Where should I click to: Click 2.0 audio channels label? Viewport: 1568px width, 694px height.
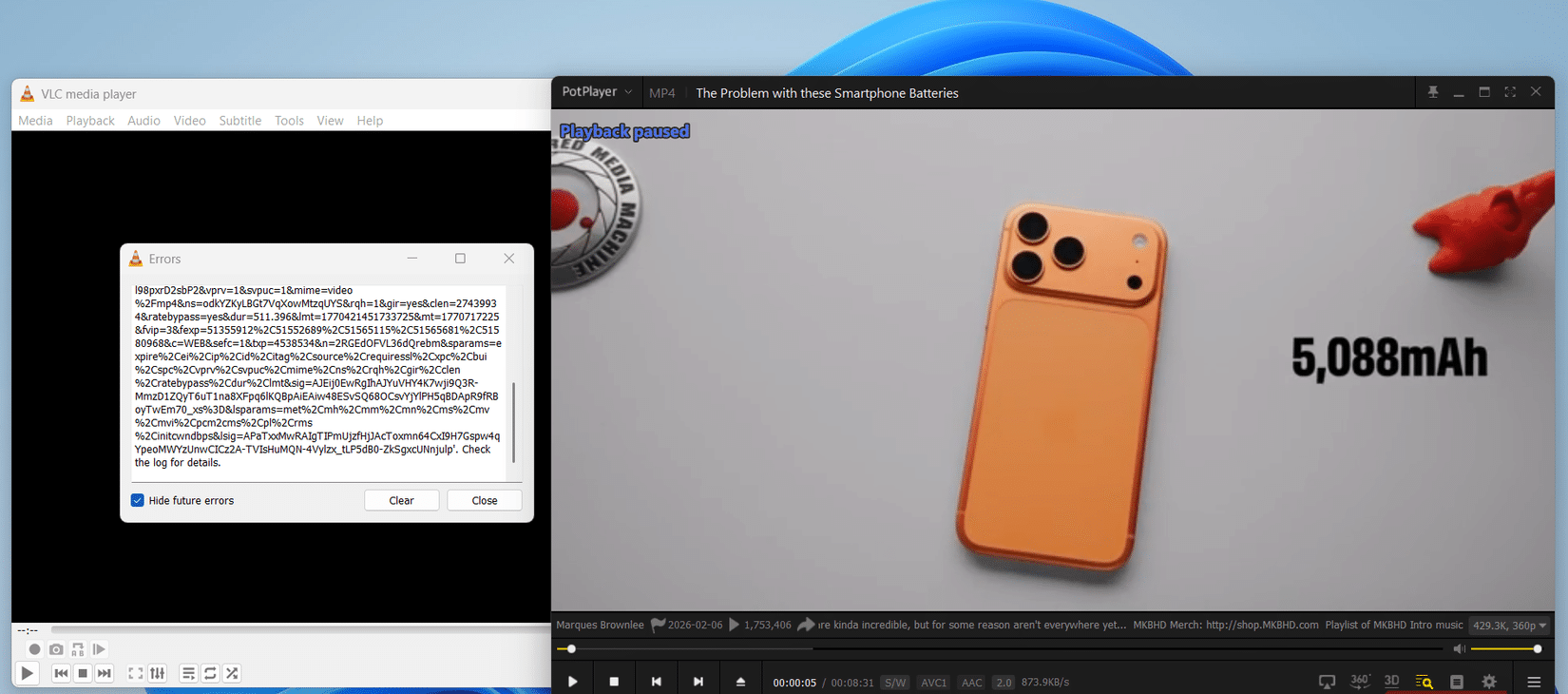[1004, 683]
